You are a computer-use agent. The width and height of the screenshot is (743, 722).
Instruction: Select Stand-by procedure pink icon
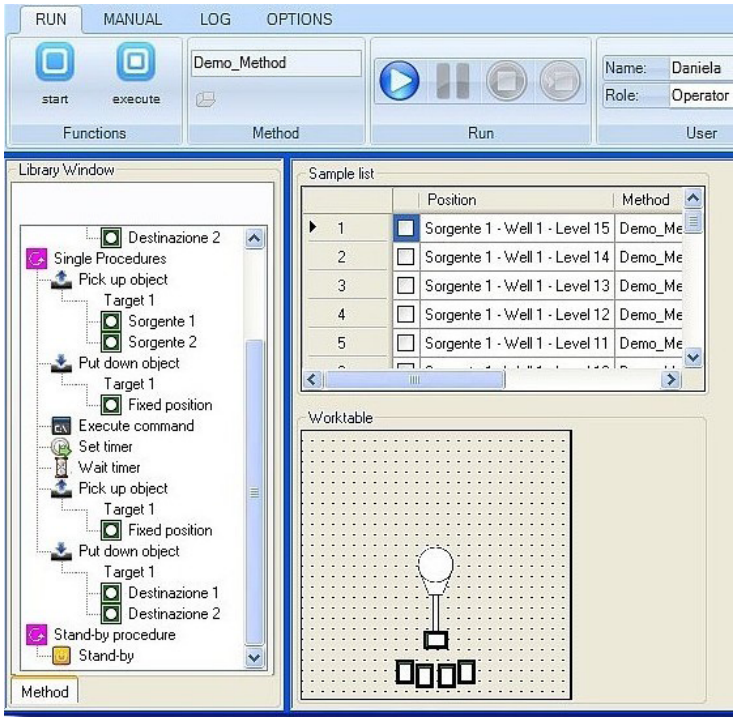coord(36,635)
